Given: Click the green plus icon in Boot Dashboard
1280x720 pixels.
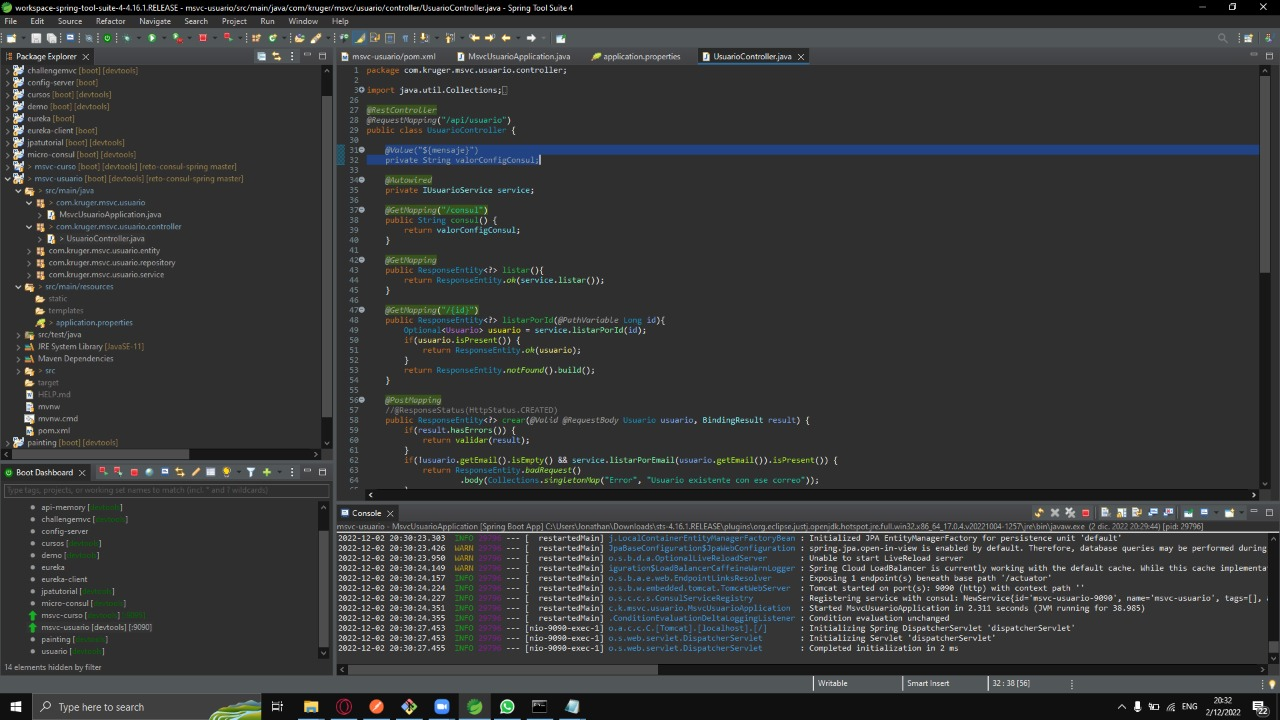Looking at the screenshot, I should point(266,472).
